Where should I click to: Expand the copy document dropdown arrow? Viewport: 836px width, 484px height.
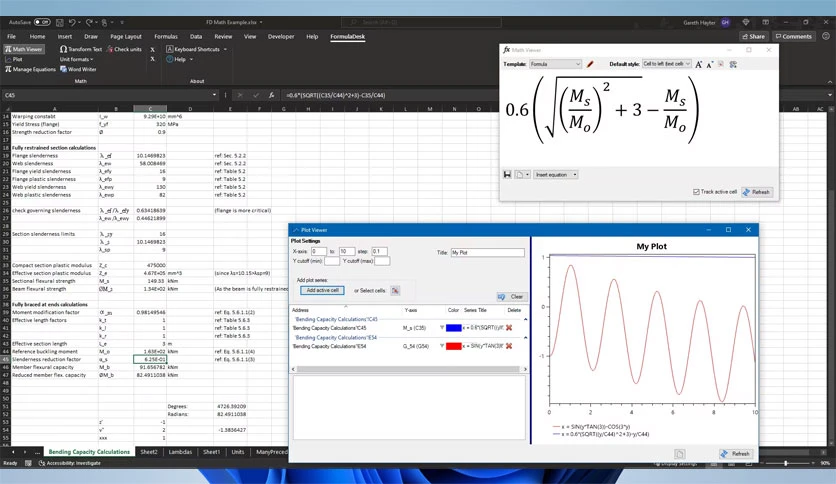(527, 174)
